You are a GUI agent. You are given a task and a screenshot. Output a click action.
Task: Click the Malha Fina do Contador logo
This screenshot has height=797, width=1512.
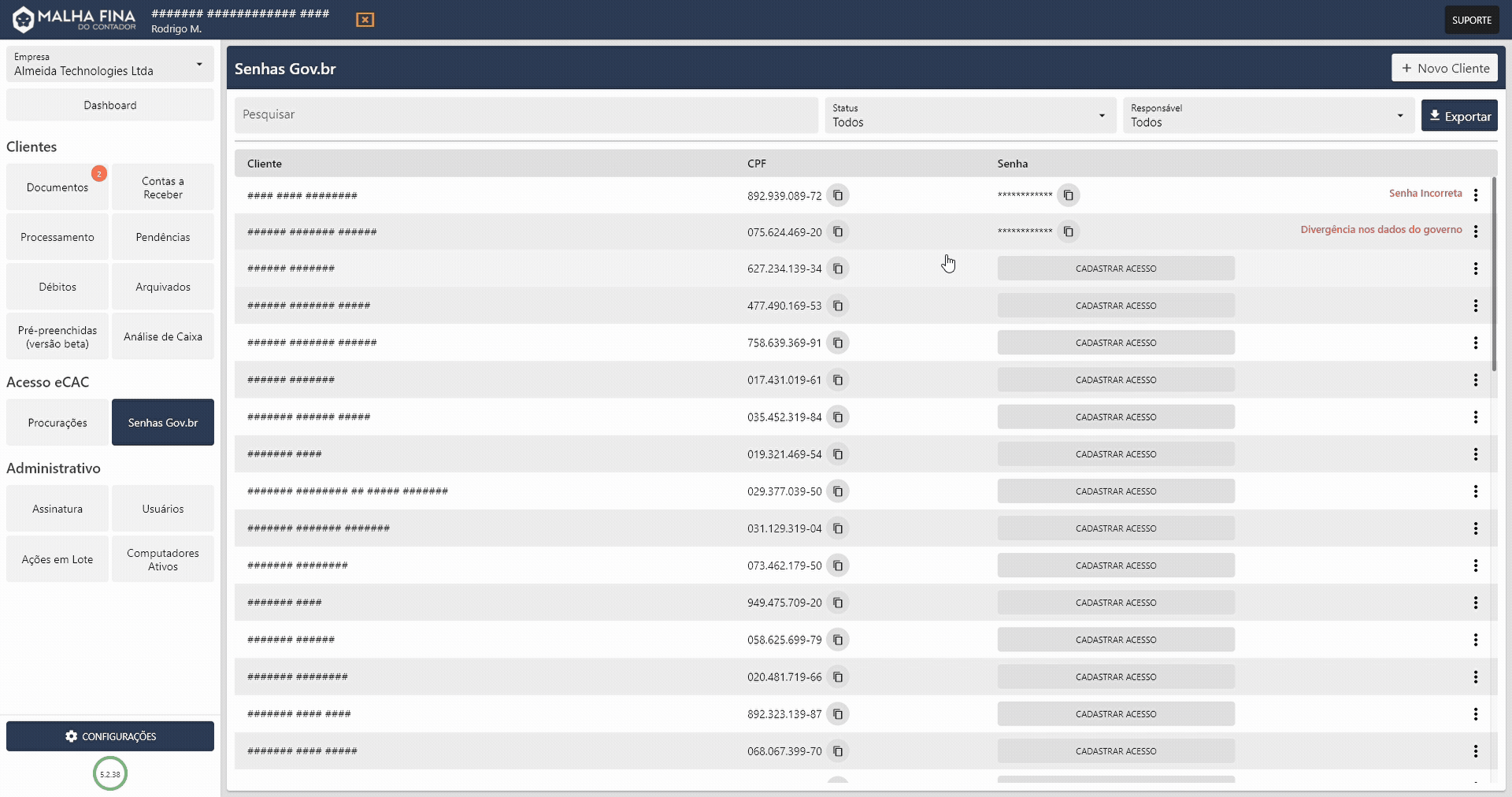pyautogui.click(x=73, y=19)
